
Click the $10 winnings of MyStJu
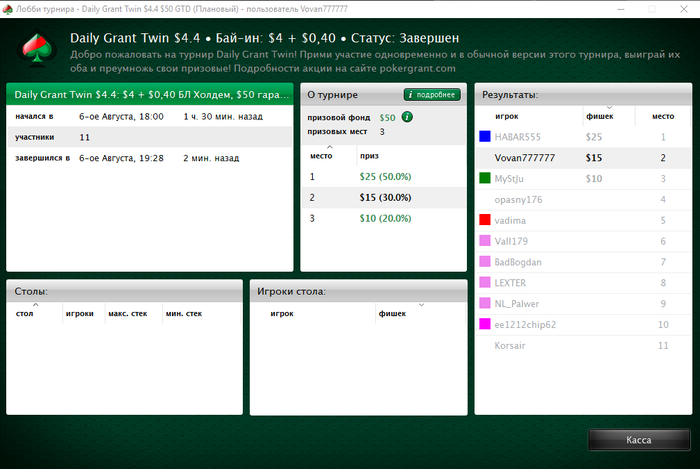pyautogui.click(x=594, y=178)
